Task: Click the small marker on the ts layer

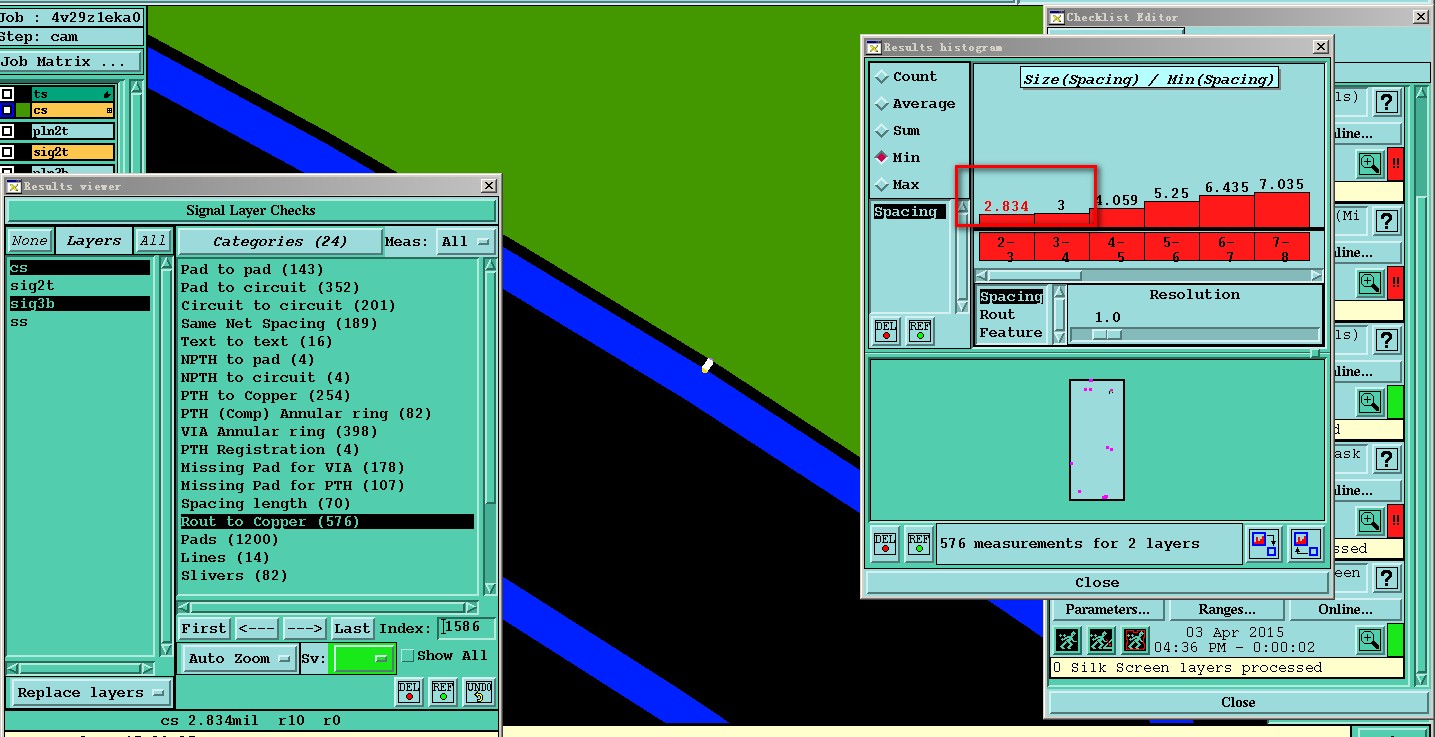Action: [107, 95]
